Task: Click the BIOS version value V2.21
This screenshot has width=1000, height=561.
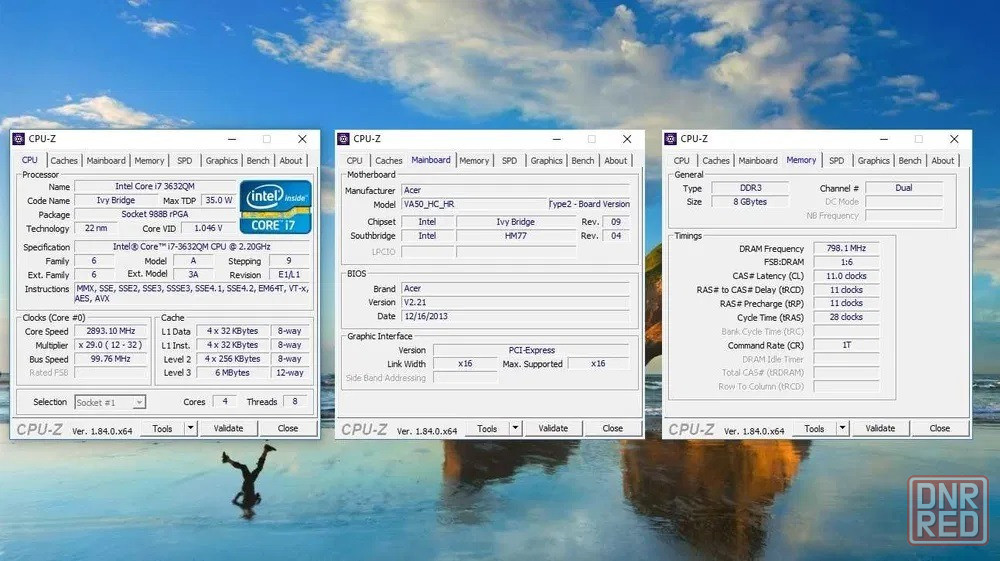Action: [515, 302]
